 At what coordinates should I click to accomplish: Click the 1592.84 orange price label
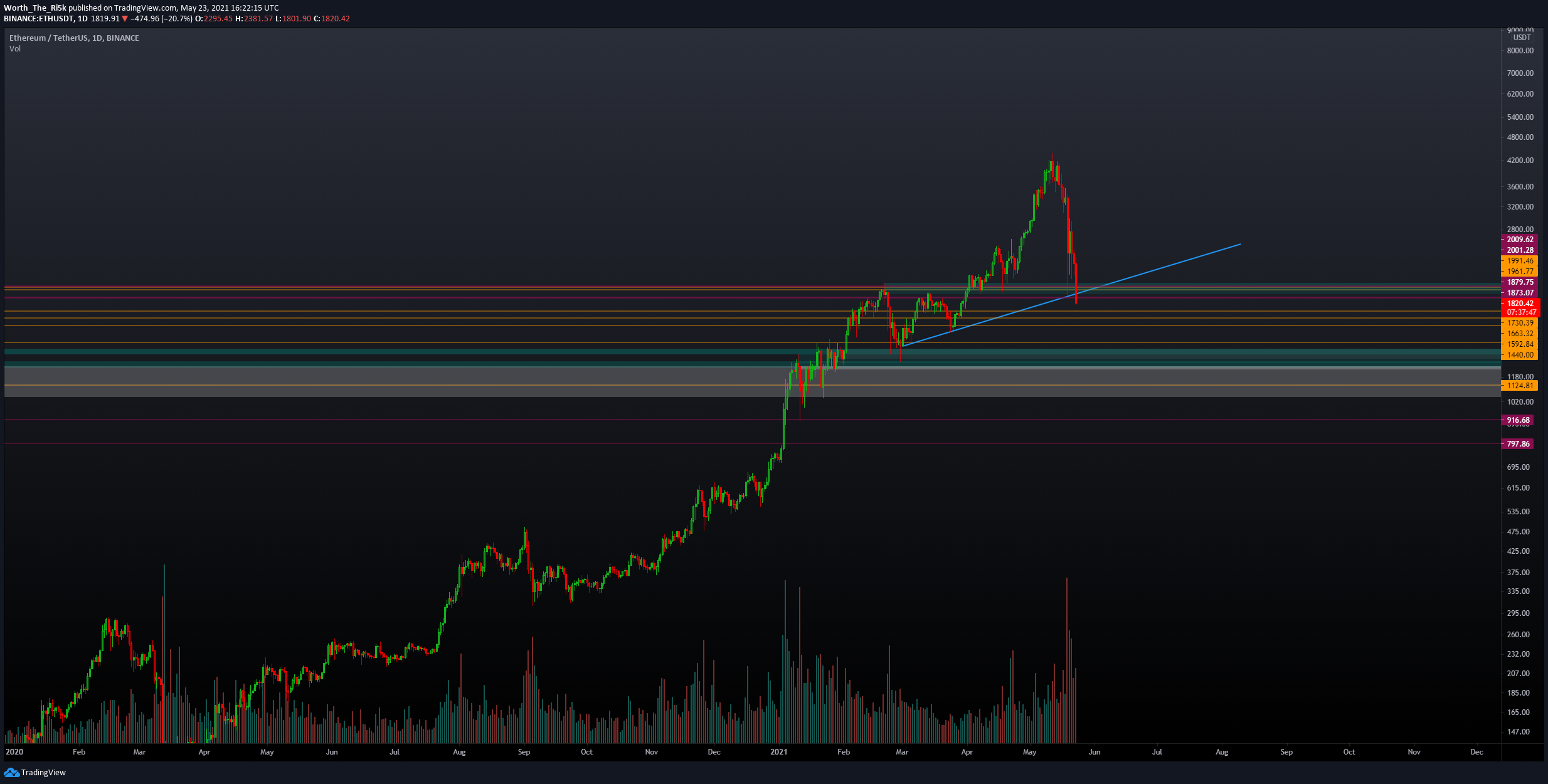(1520, 344)
